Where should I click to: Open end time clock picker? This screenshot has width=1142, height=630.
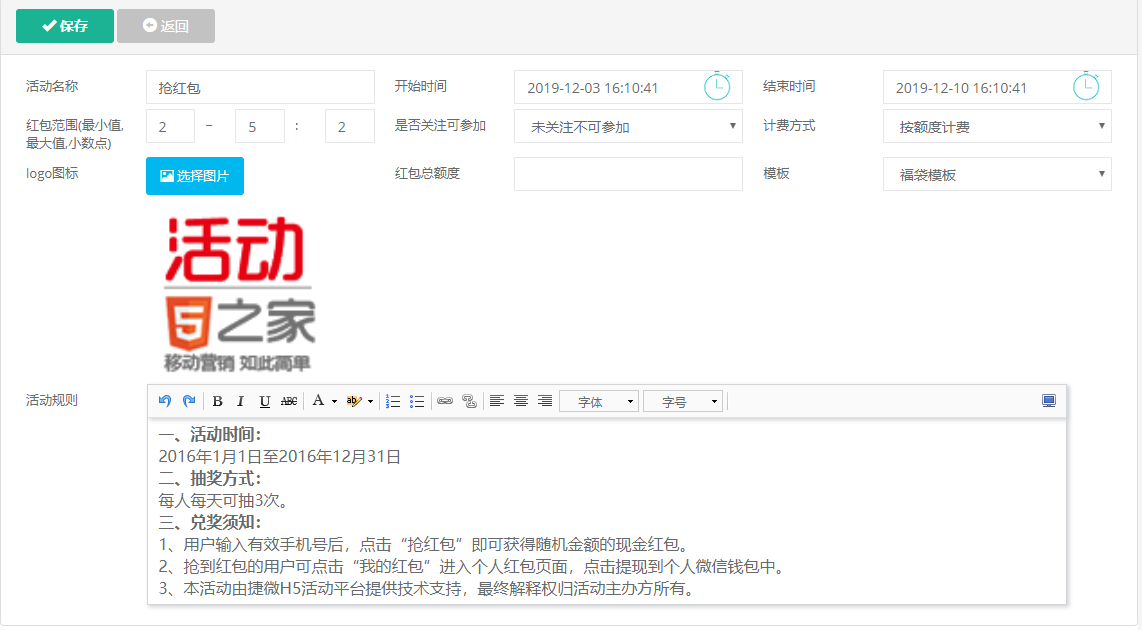[1086, 86]
